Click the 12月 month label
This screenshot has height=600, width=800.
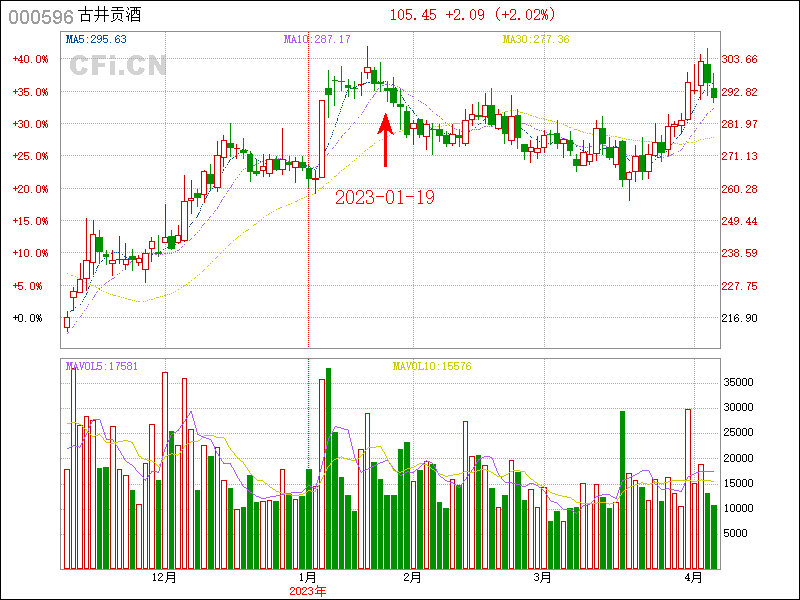tap(164, 578)
